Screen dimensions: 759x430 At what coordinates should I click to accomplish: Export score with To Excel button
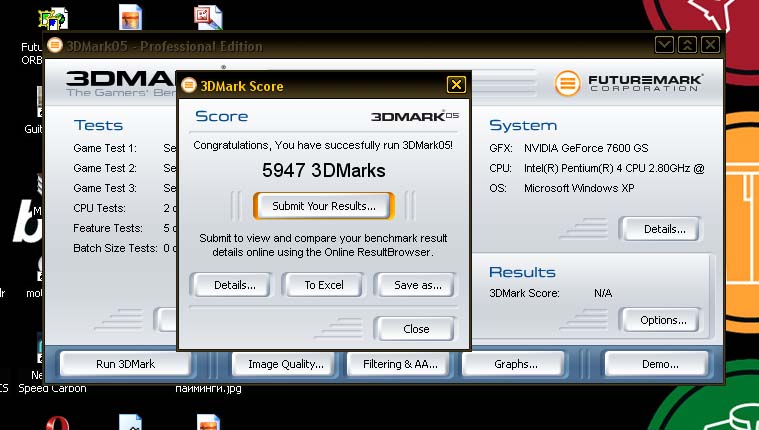(x=323, y=285)
